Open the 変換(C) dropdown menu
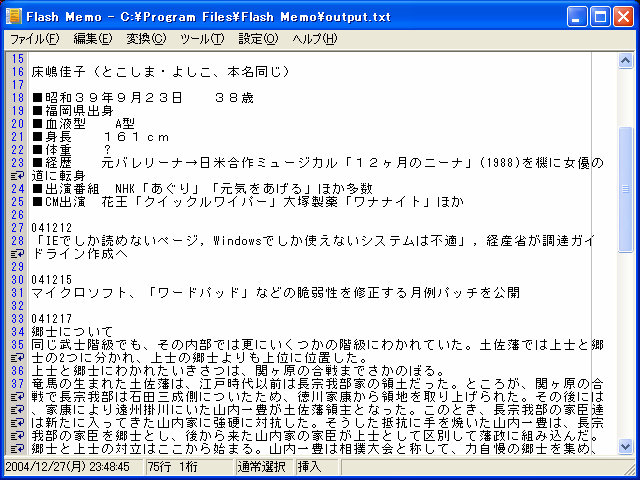Screen dimensions: 640x480 (146, 39)
